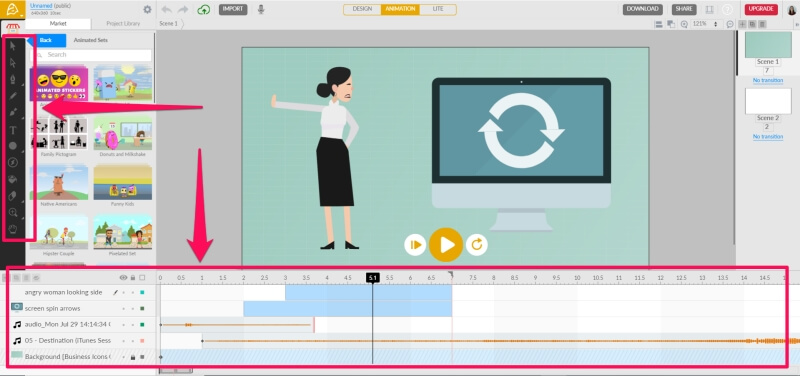Click the green color swatch on screen spin arrows layer
Image resolution: width=800 pixels, height=376 pixels.
(x=142, y=309)
